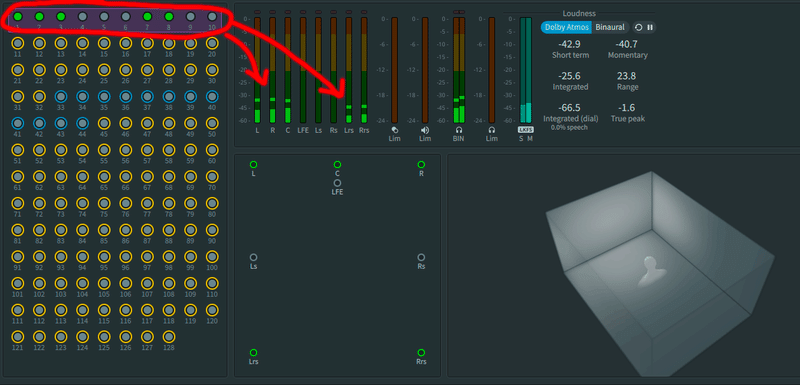Click the first Lim icon beside Rrs meter
Image resolution: width=800 pixels, height=385 pixels.
tap(394, 131)
